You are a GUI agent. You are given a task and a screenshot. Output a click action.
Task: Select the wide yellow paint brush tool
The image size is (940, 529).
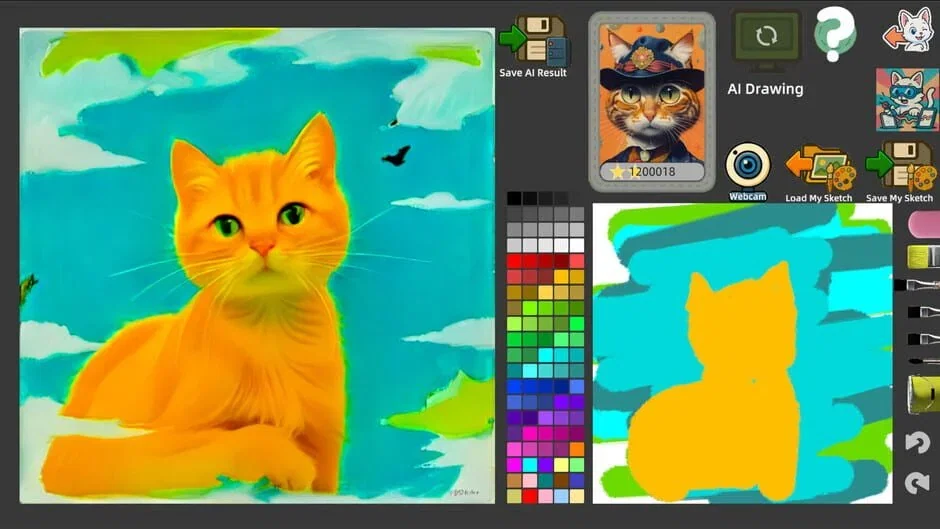pos(923,257)
